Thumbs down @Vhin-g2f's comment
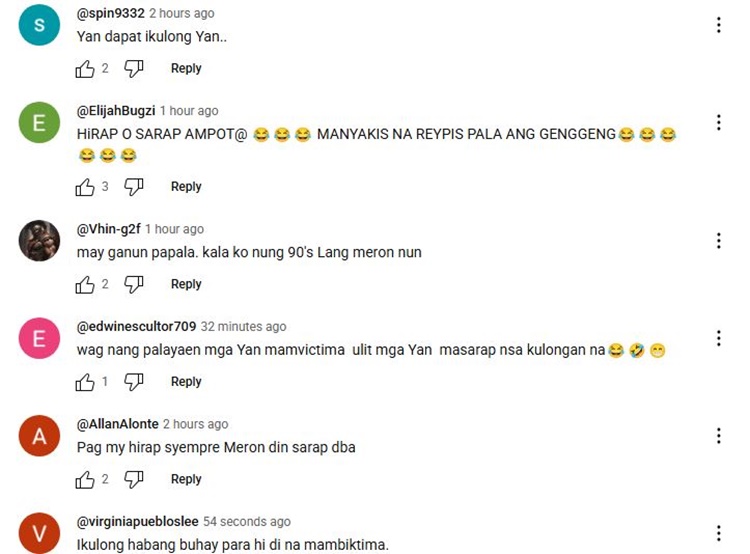Image resolution: width=750 pixels, height=554 pixels. 134,285
